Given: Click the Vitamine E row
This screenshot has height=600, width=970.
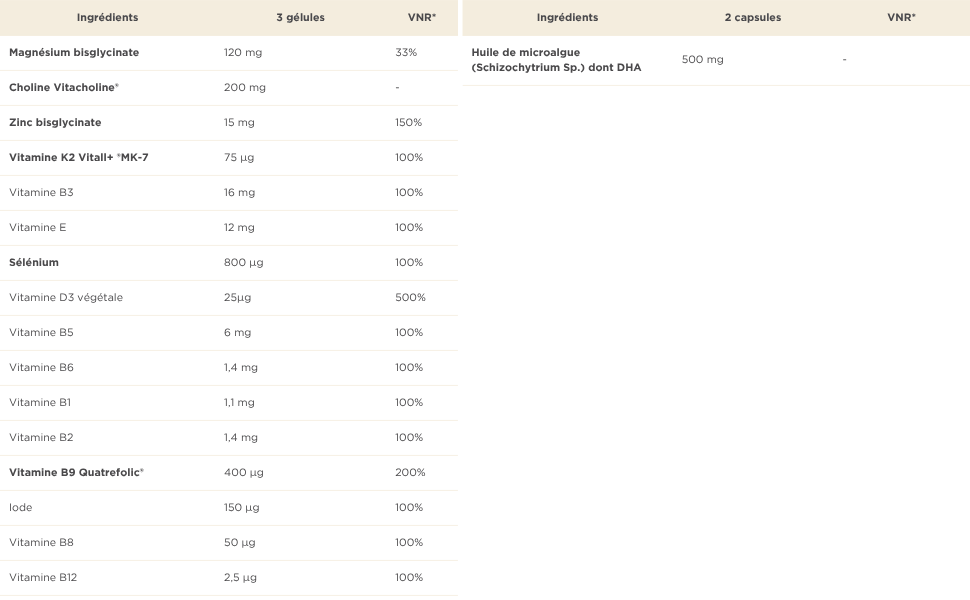Looking at the screenshot, I should coord(37,227).
